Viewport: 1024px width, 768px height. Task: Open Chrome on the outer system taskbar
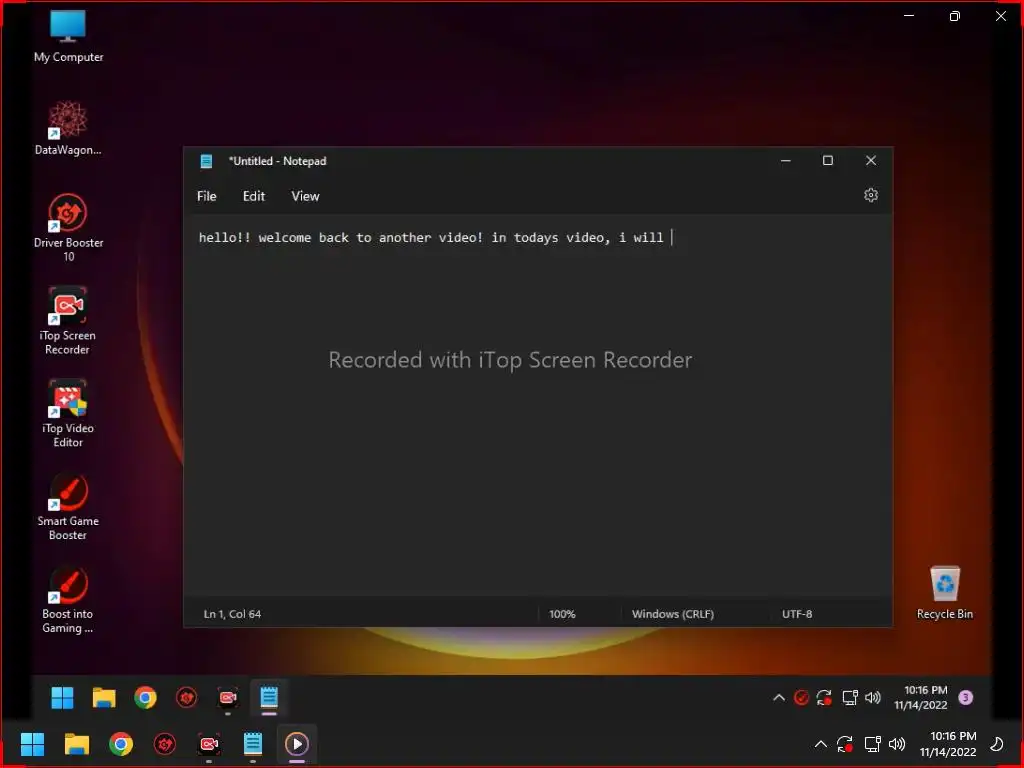tap(121, 744)
